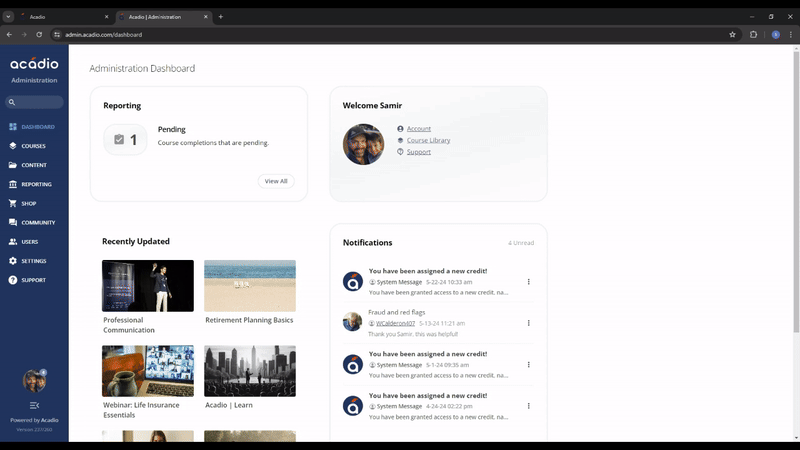Switch to the first Acadio browser tab
The width and height of the screenshot is (800, 450).
tap(64, 17)
